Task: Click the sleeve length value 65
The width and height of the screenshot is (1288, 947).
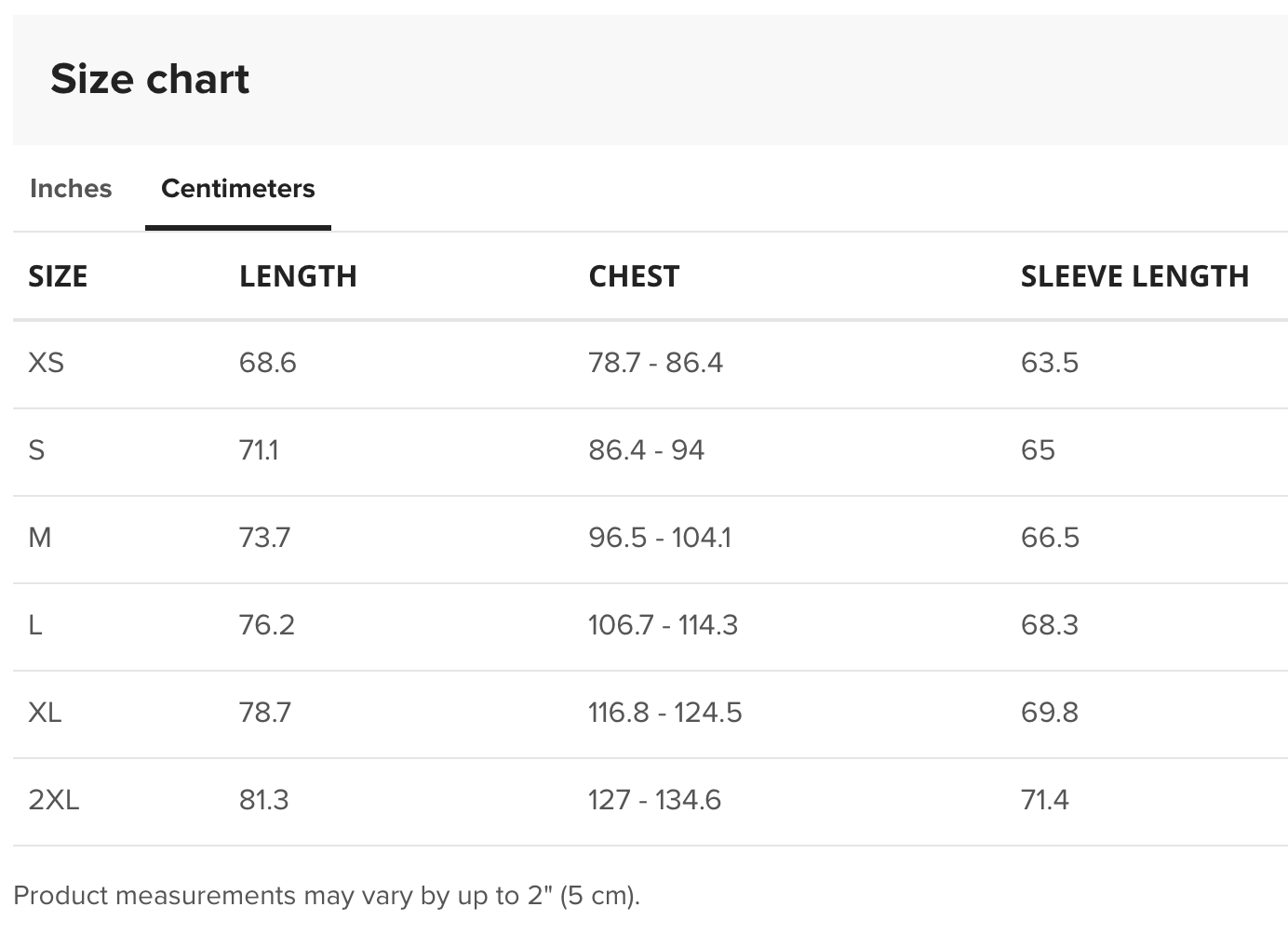Action: 1038,450
